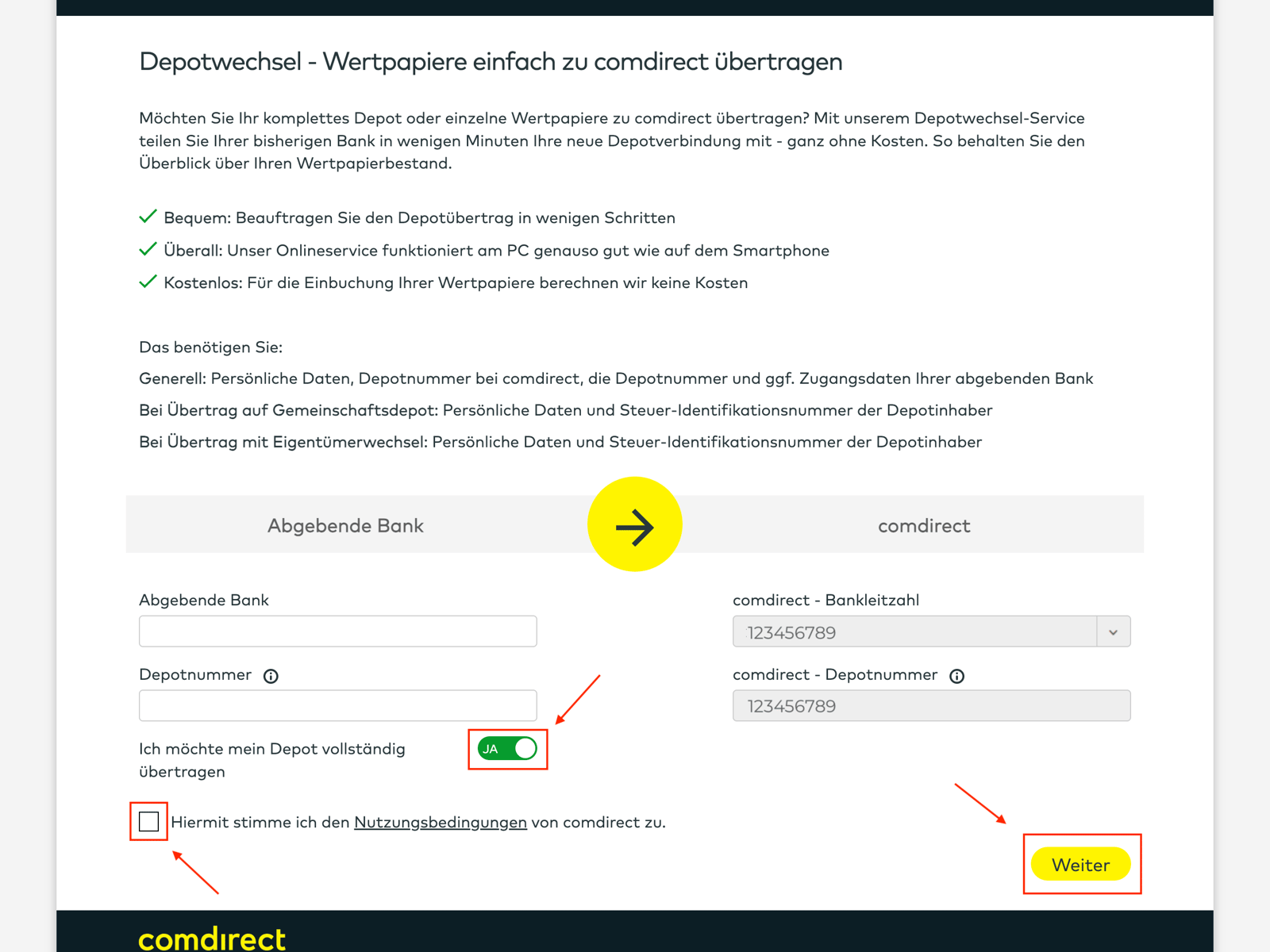This screenshot has height=952, width=1270.
Task: Click the green checkmark beside 'Bequem'
Action: point(148,216)
